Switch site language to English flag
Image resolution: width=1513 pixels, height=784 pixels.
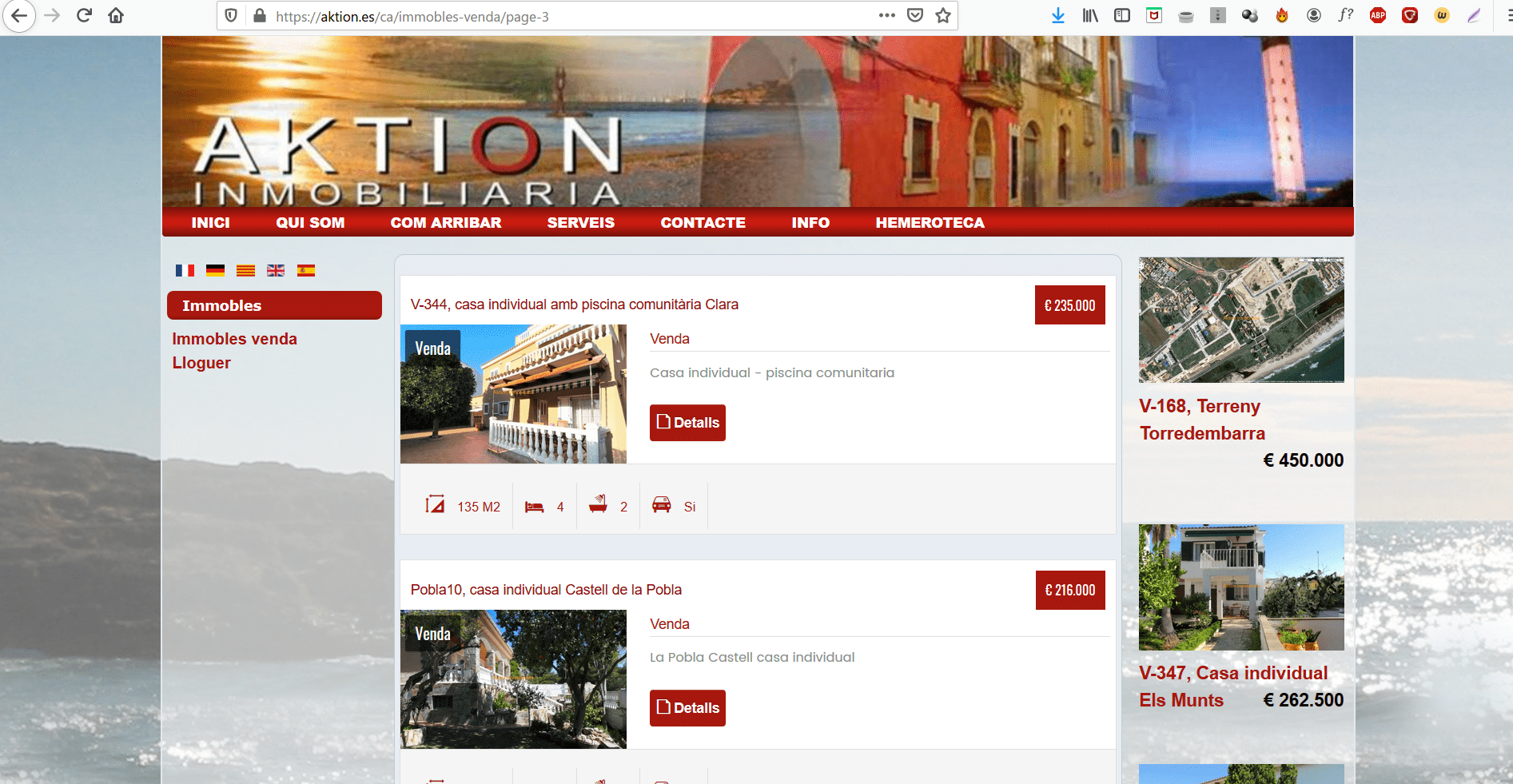tap(276, 270)
